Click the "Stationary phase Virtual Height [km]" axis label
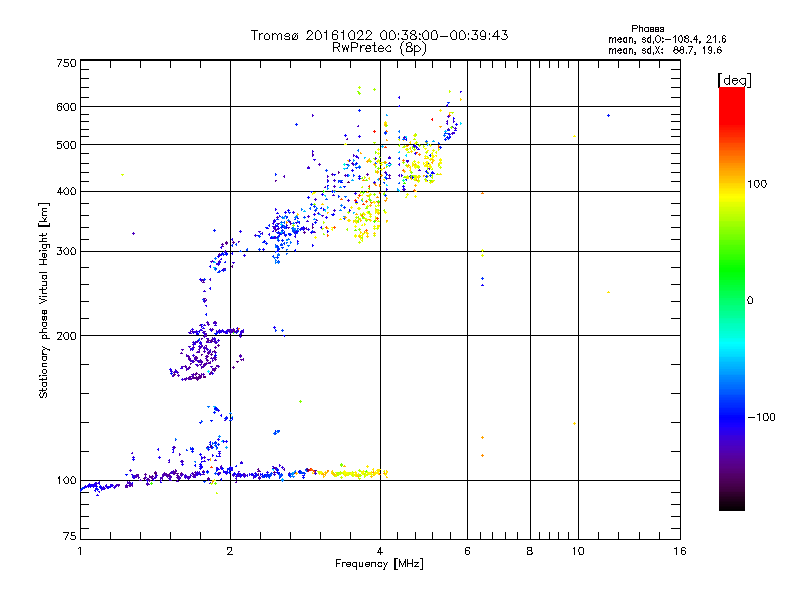Screen dimensions: 800x600 tap(44, 300)
